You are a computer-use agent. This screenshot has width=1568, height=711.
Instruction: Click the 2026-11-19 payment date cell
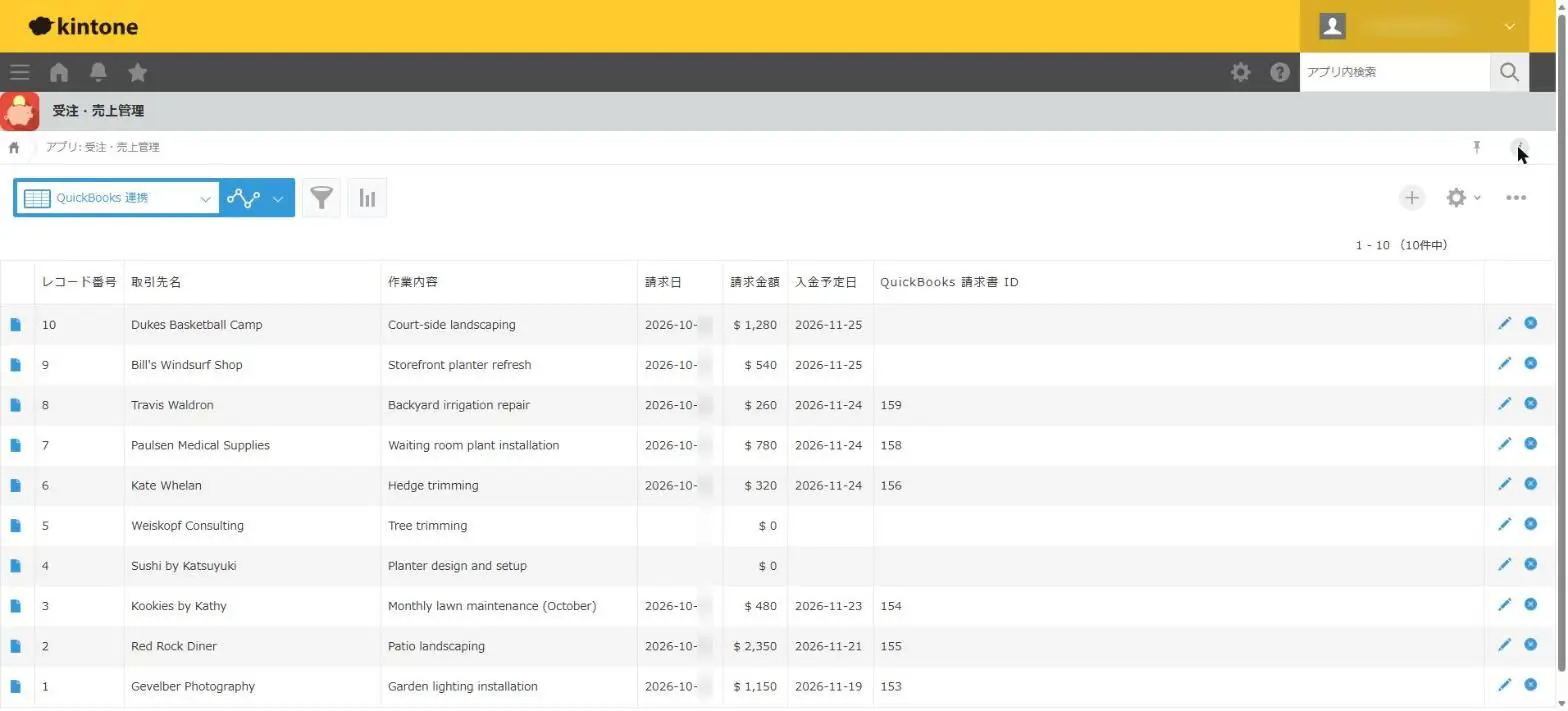tap(828, 686)
